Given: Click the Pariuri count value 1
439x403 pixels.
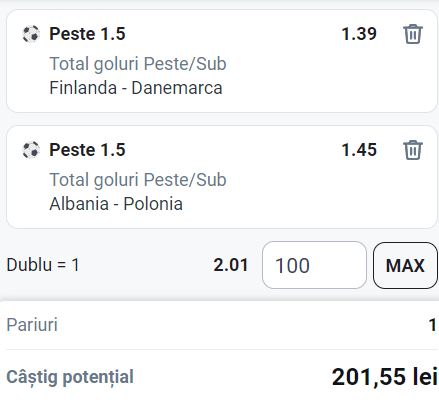Looking at the screenshot, I should pos(433,325).
